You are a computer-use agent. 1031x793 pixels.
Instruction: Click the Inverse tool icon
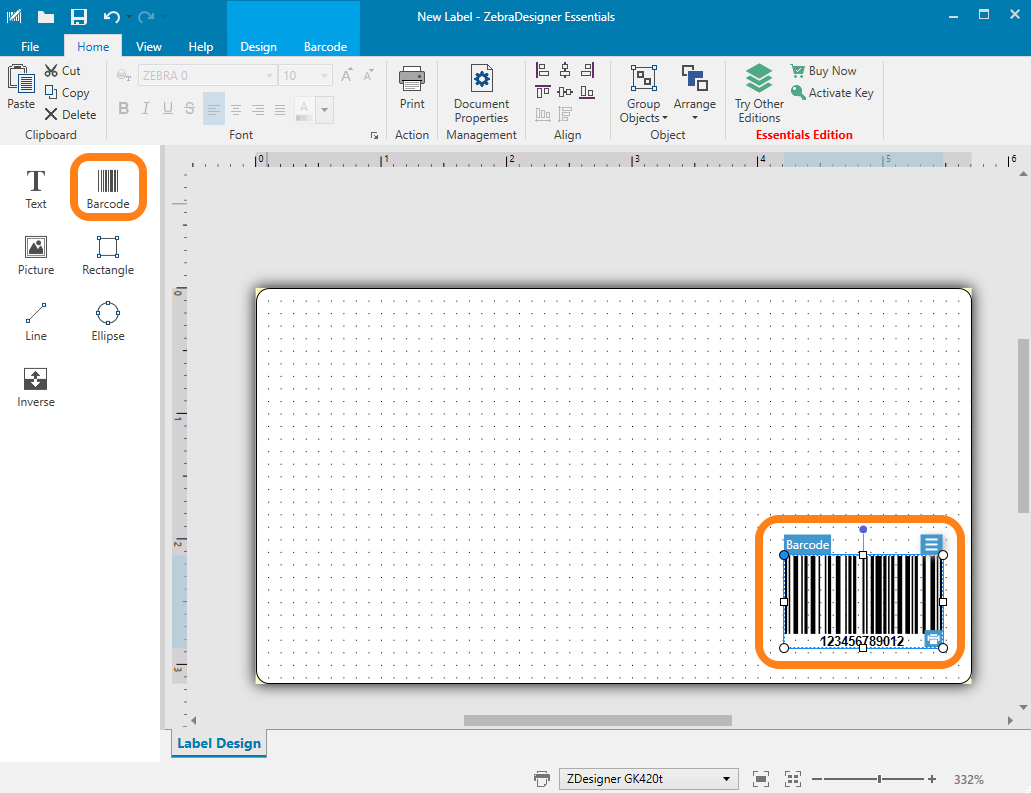tap(36, 386)
